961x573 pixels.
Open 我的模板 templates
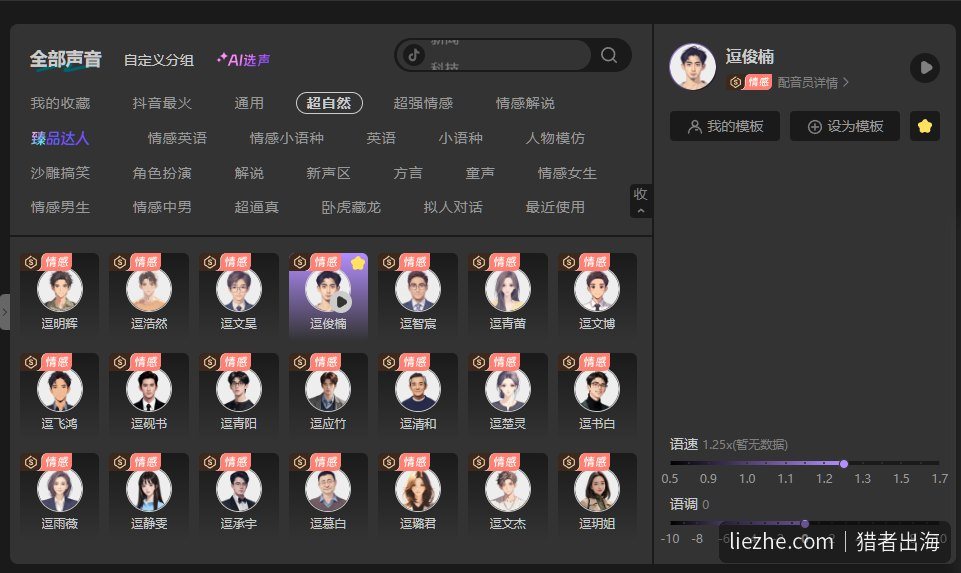[x=725, y=126]
